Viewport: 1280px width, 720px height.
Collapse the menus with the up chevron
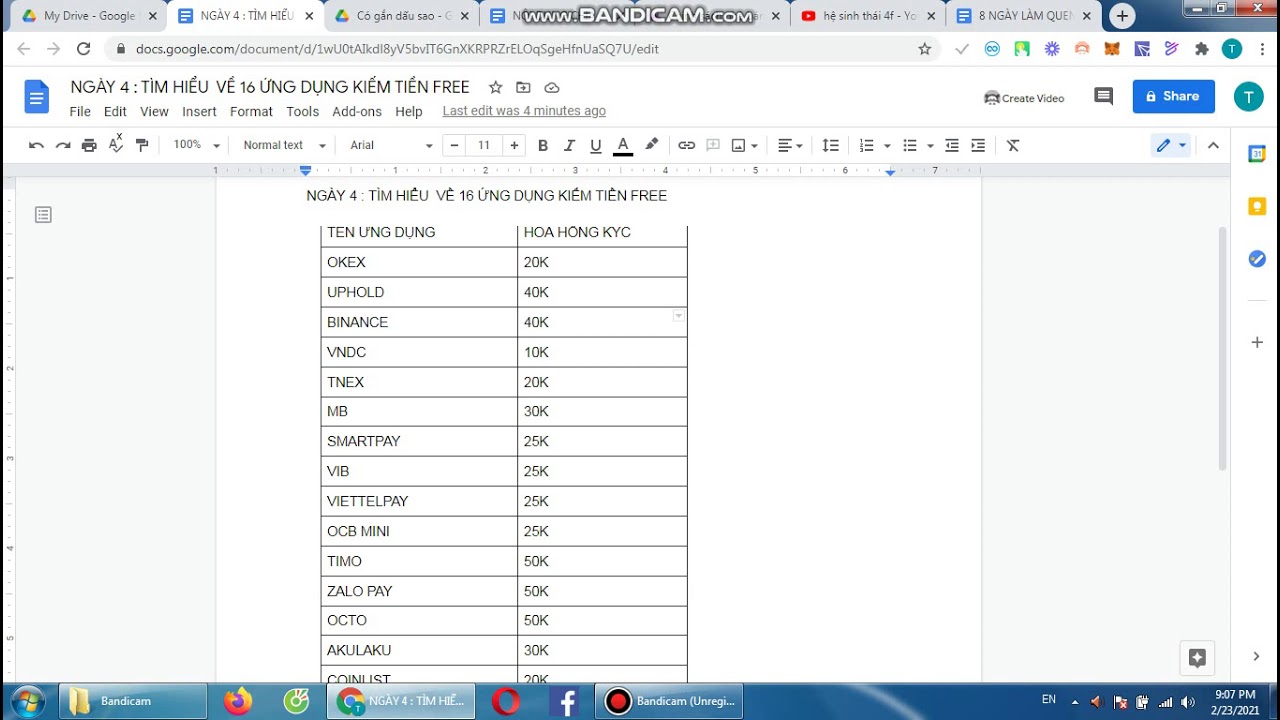click(x=1213, y=145)
